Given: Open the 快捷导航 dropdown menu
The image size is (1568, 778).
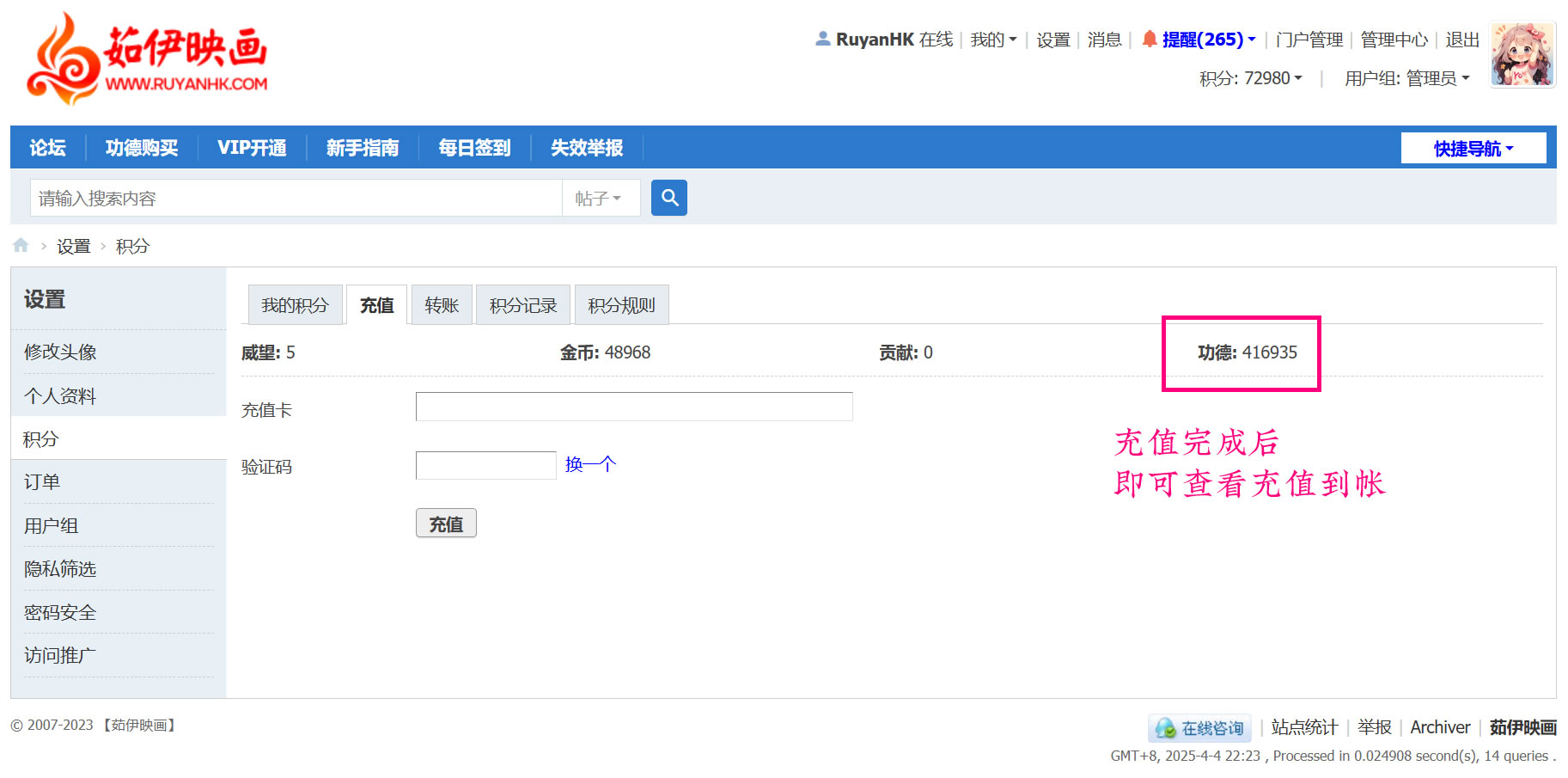Looking at the screenshot, I should (1473, 148).
